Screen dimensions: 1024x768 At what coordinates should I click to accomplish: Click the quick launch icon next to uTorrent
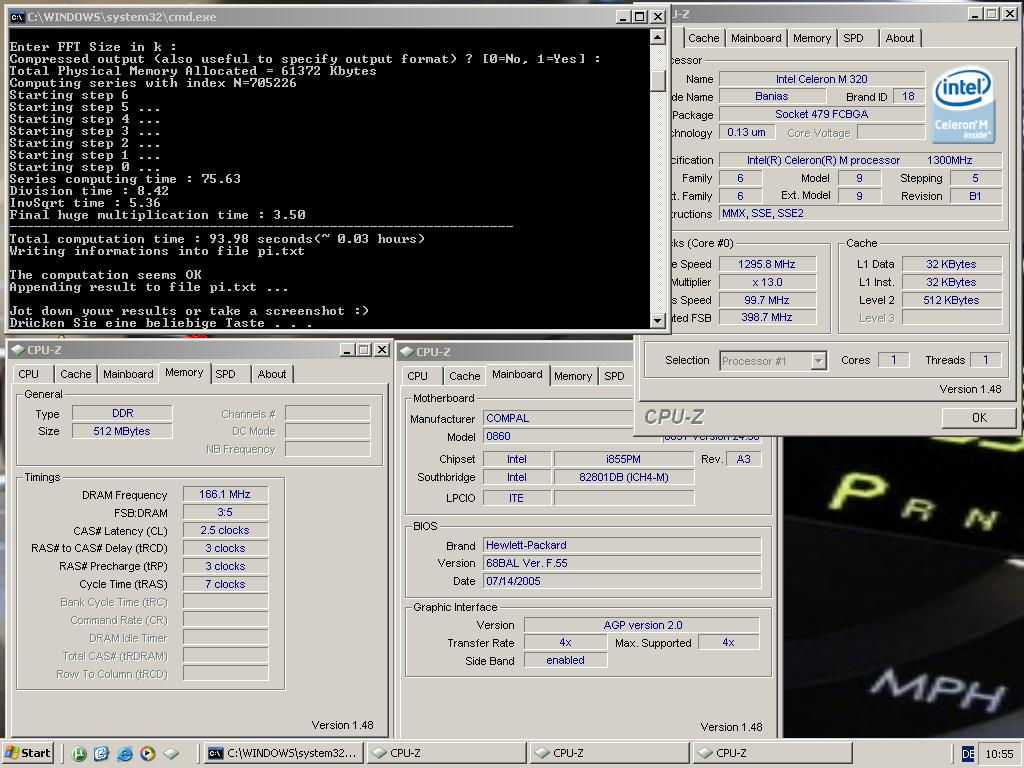pyautogui.click(x=102, y=754)
